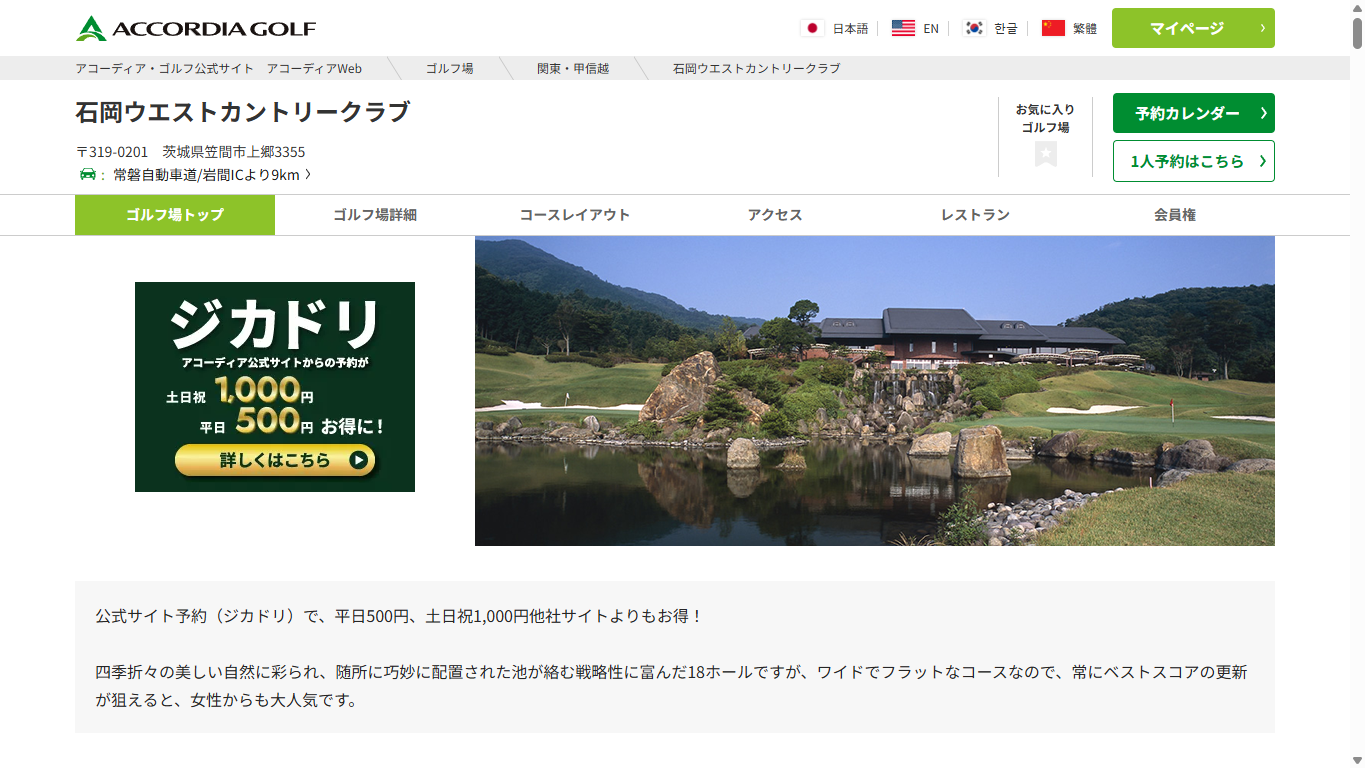Switch language to 日本語
This screenshot has width=1365, height=768.
pyautogui.click(x=850, y=29)
